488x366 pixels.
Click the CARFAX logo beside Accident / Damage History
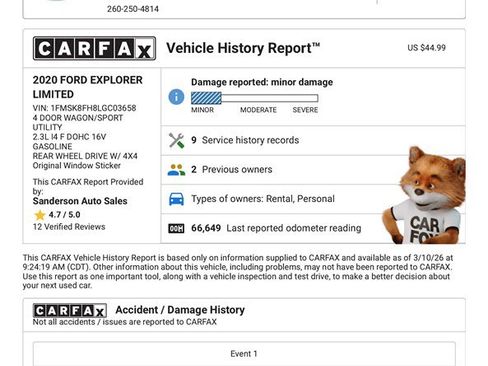(x=70, y=311)
